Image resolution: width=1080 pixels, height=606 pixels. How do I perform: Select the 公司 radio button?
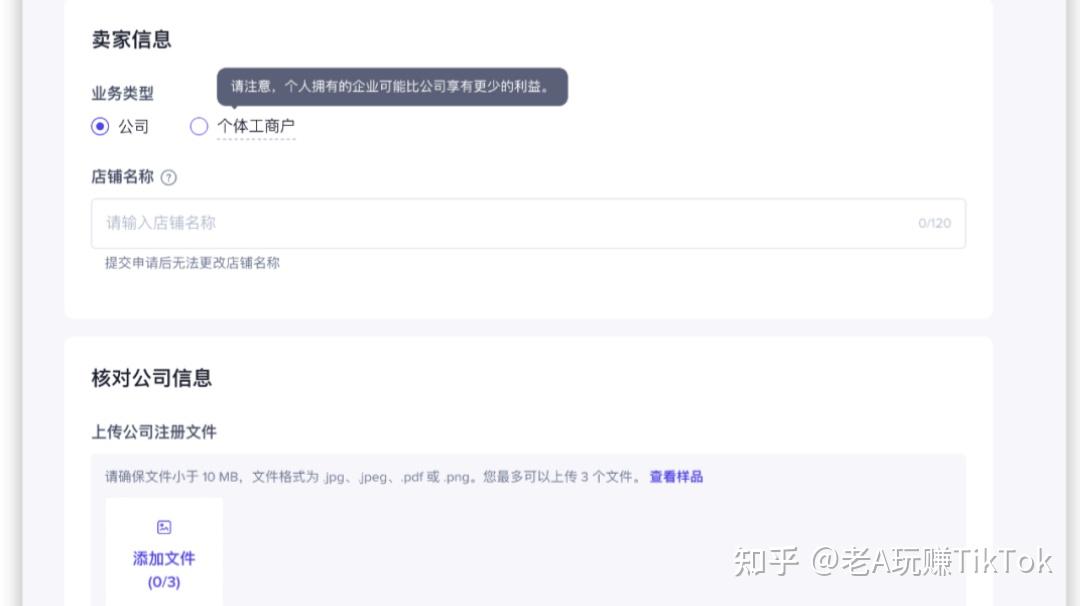point(100,127)
